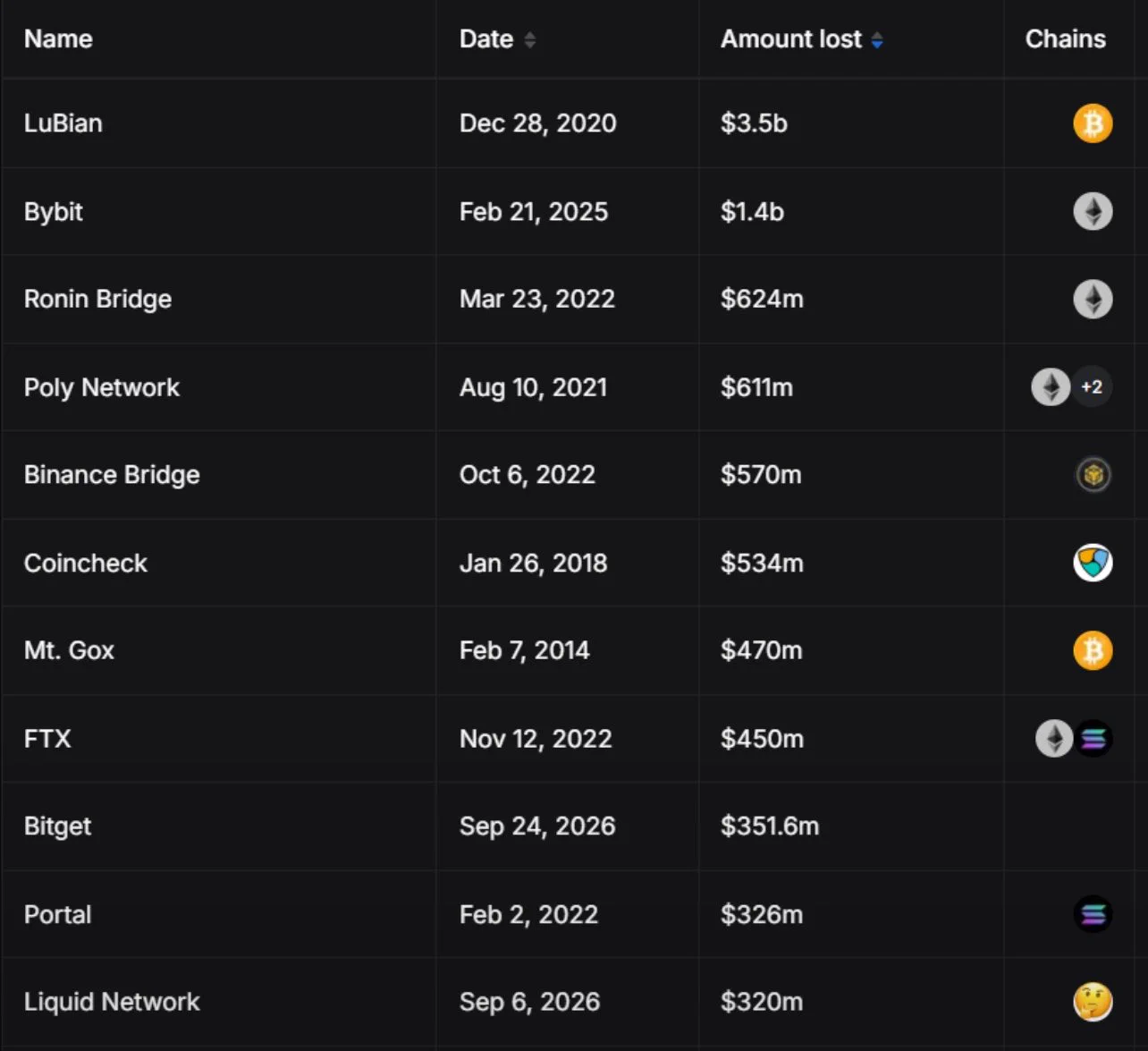Open the Mt. Gox hack entry
This screenshot has width=1148, height=1051.
70,650
